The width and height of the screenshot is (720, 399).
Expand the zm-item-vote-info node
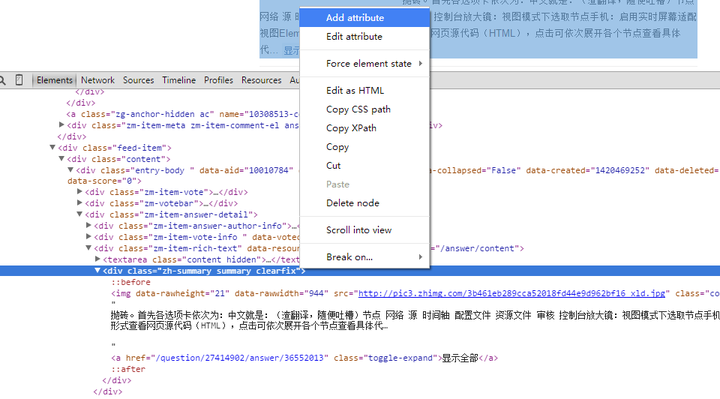pos(89,236)
